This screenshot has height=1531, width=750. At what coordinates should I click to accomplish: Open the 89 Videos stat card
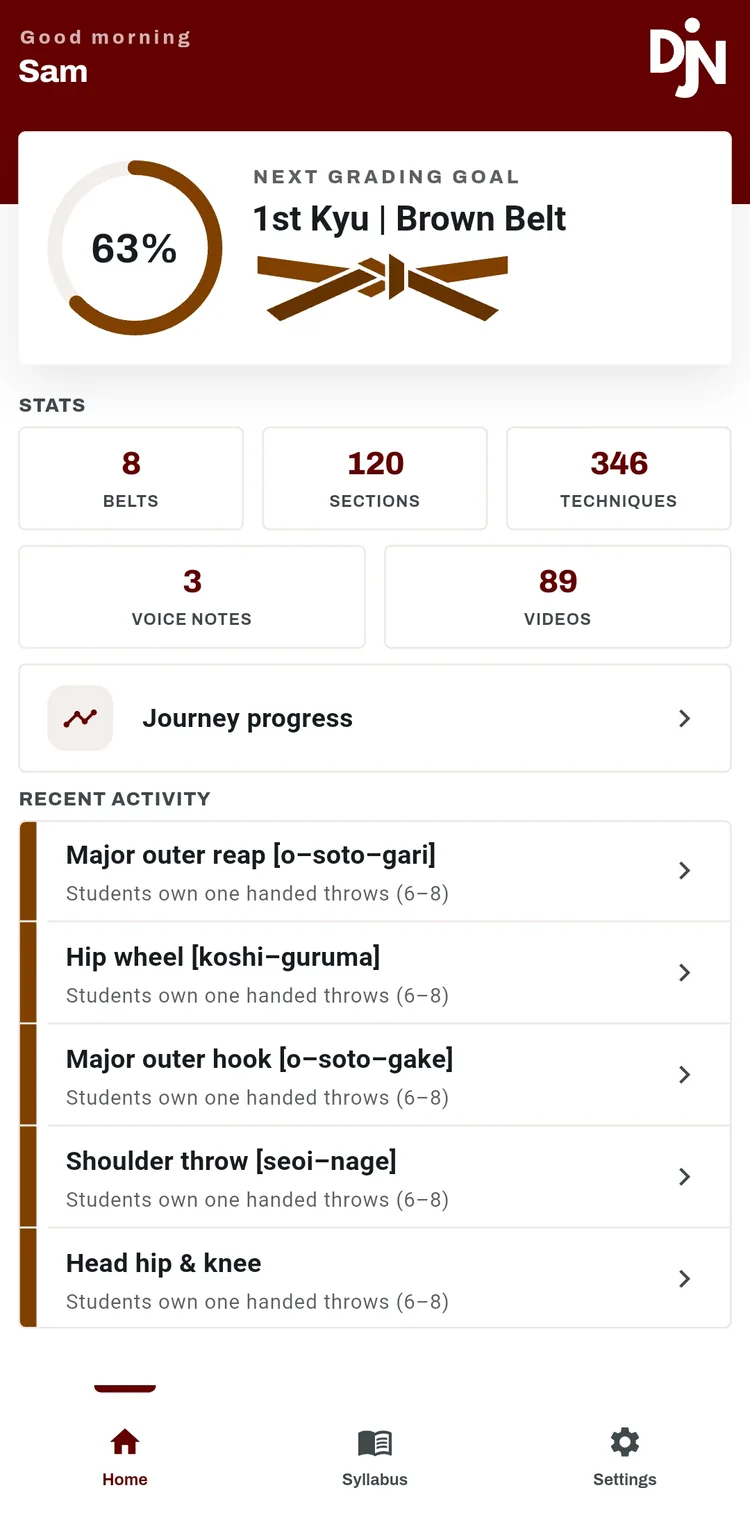558,596
